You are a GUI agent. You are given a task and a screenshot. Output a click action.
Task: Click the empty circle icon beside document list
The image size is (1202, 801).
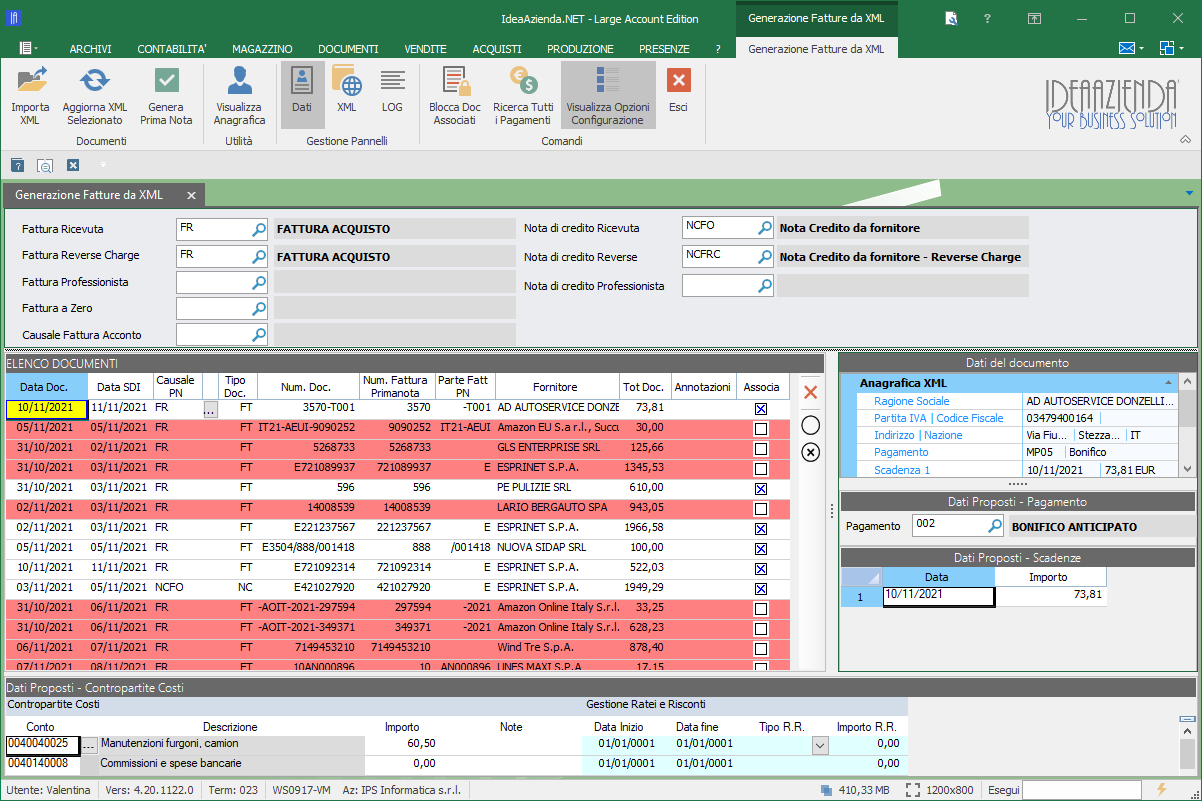[811, 425]
